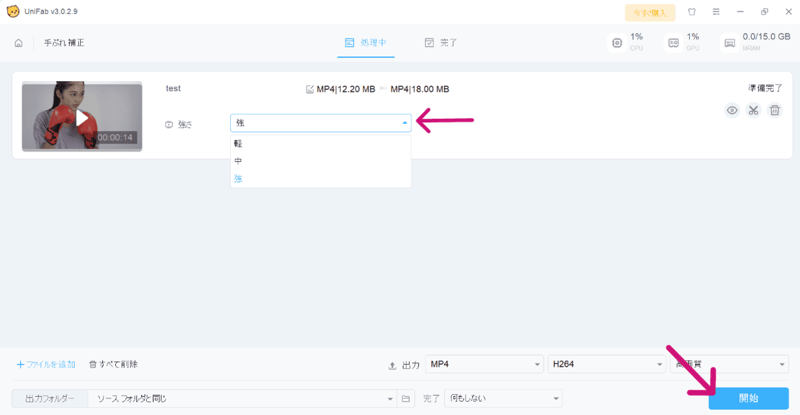This screenshot has height=415, width=800.
Task: Open the hamburger main menu
Action: pyautogui.click(x=716, y=12)
